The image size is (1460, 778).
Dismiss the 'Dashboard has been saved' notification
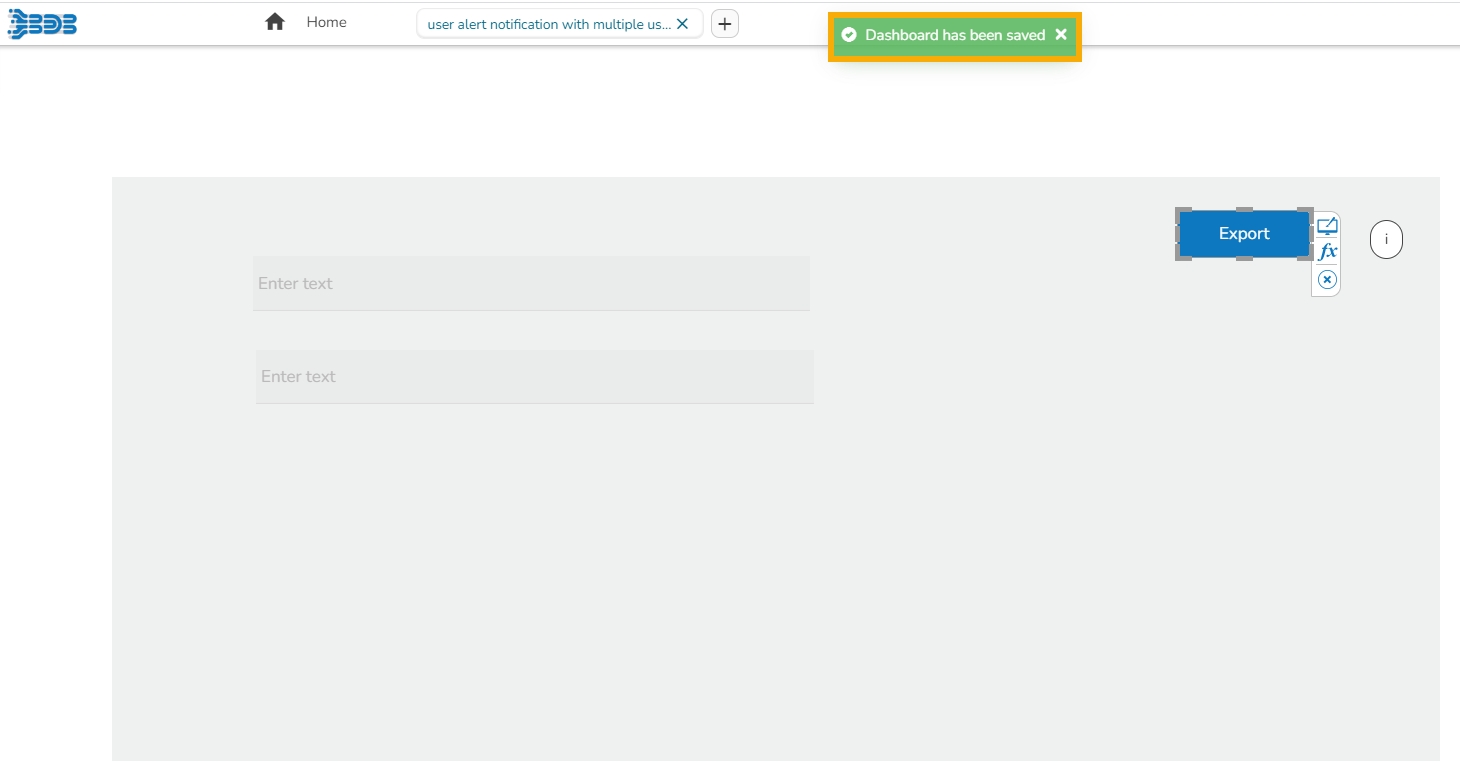click(x=1061, y=35)
